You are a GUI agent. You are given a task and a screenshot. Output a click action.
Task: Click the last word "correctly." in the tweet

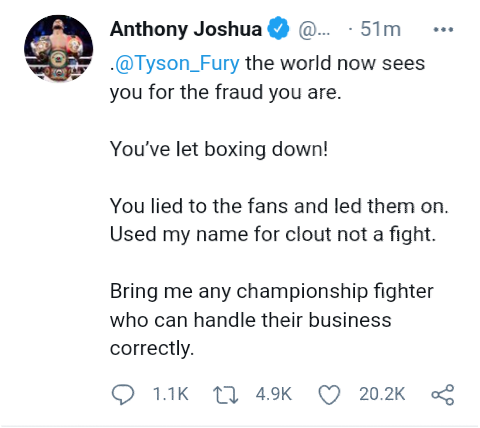152,349
